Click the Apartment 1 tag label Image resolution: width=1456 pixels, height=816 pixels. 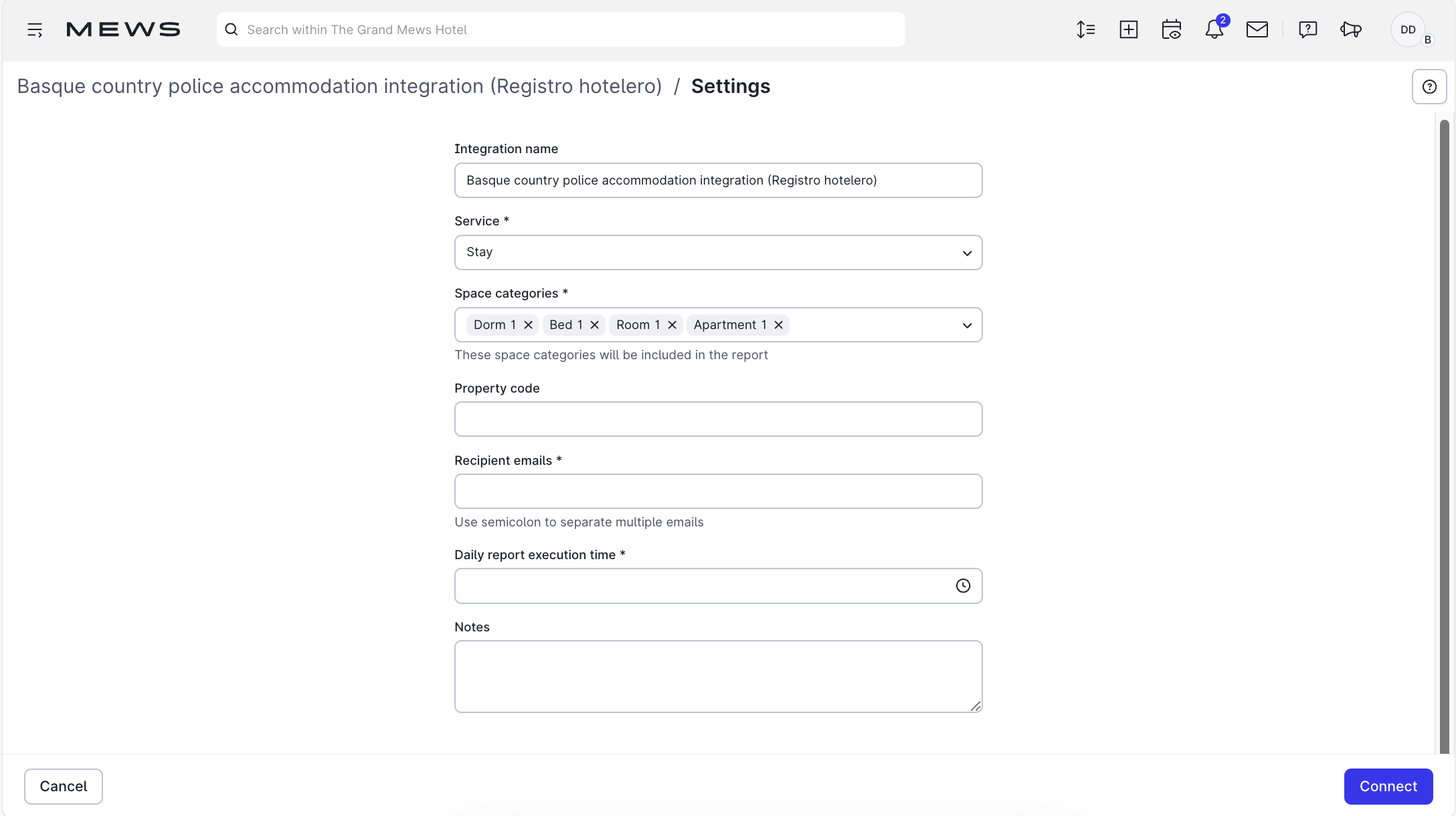pyautogui.click(x=730, y=325)
